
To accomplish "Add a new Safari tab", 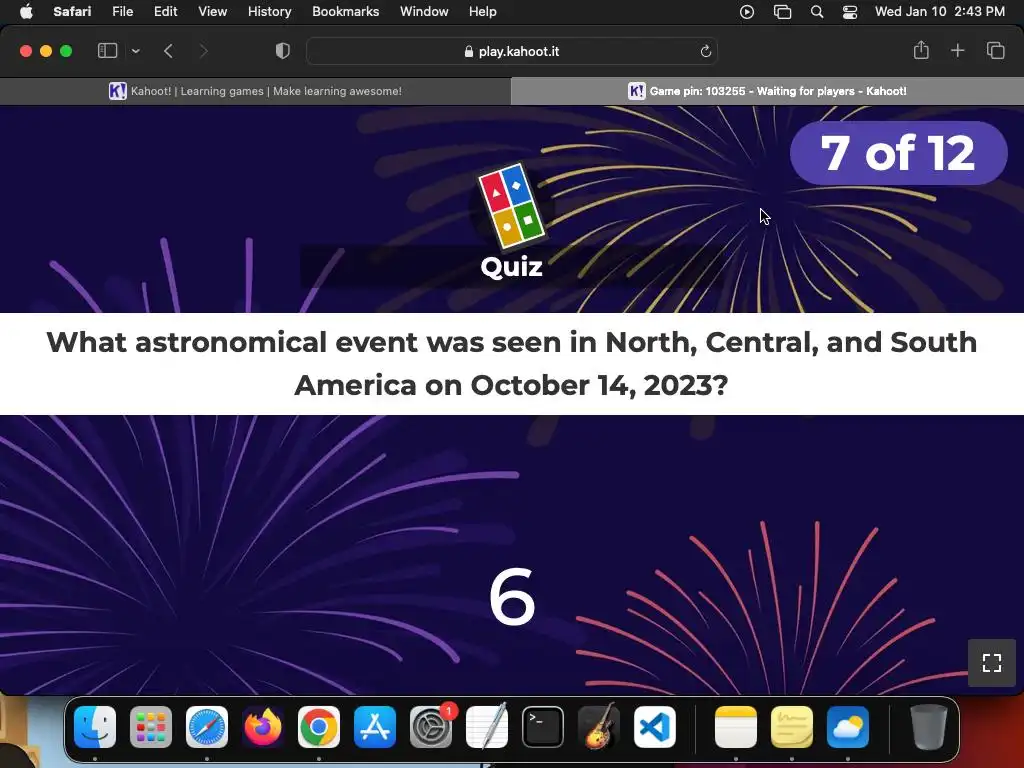I will 957,50.
